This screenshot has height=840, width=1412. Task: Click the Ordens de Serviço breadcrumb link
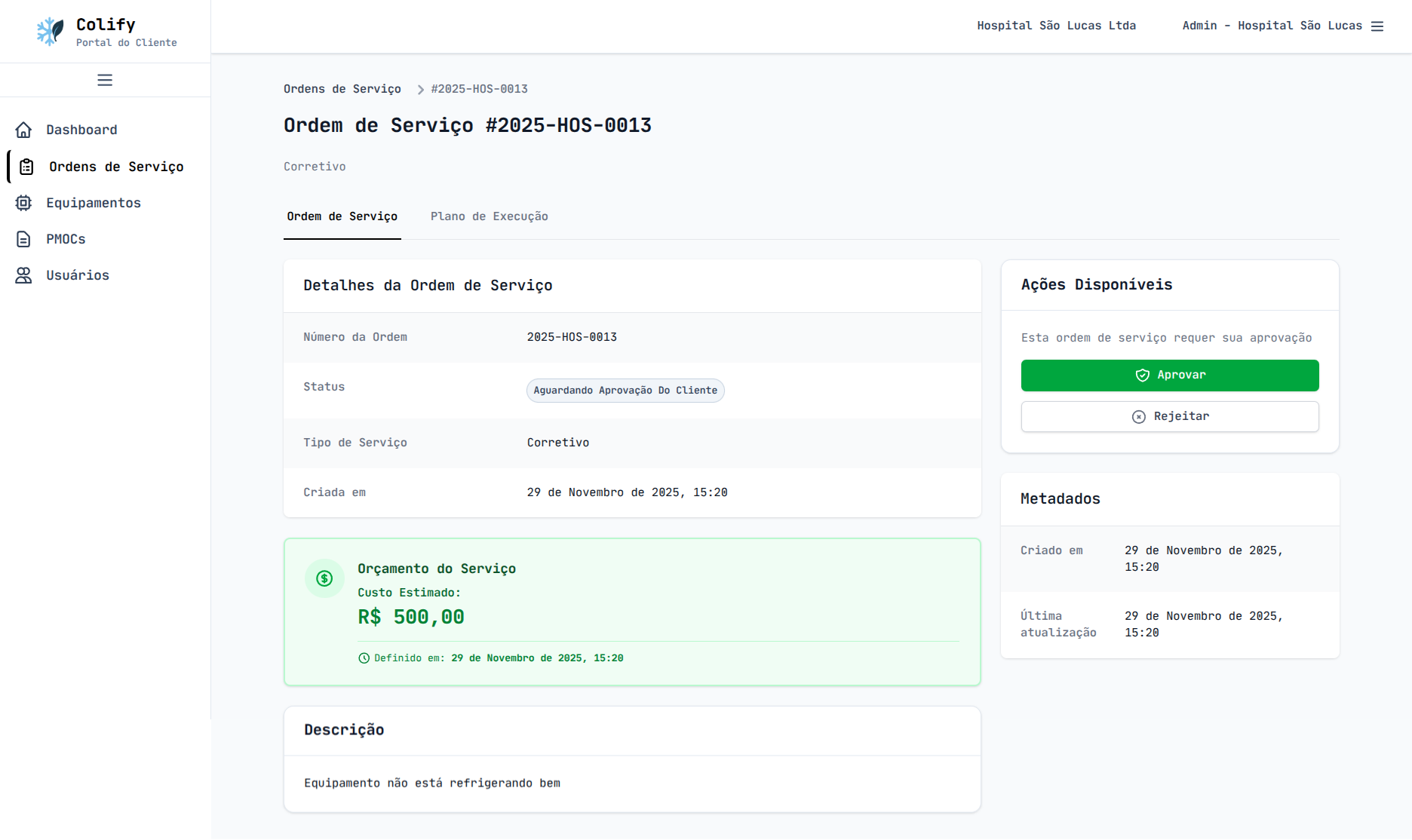click(342, 89)
